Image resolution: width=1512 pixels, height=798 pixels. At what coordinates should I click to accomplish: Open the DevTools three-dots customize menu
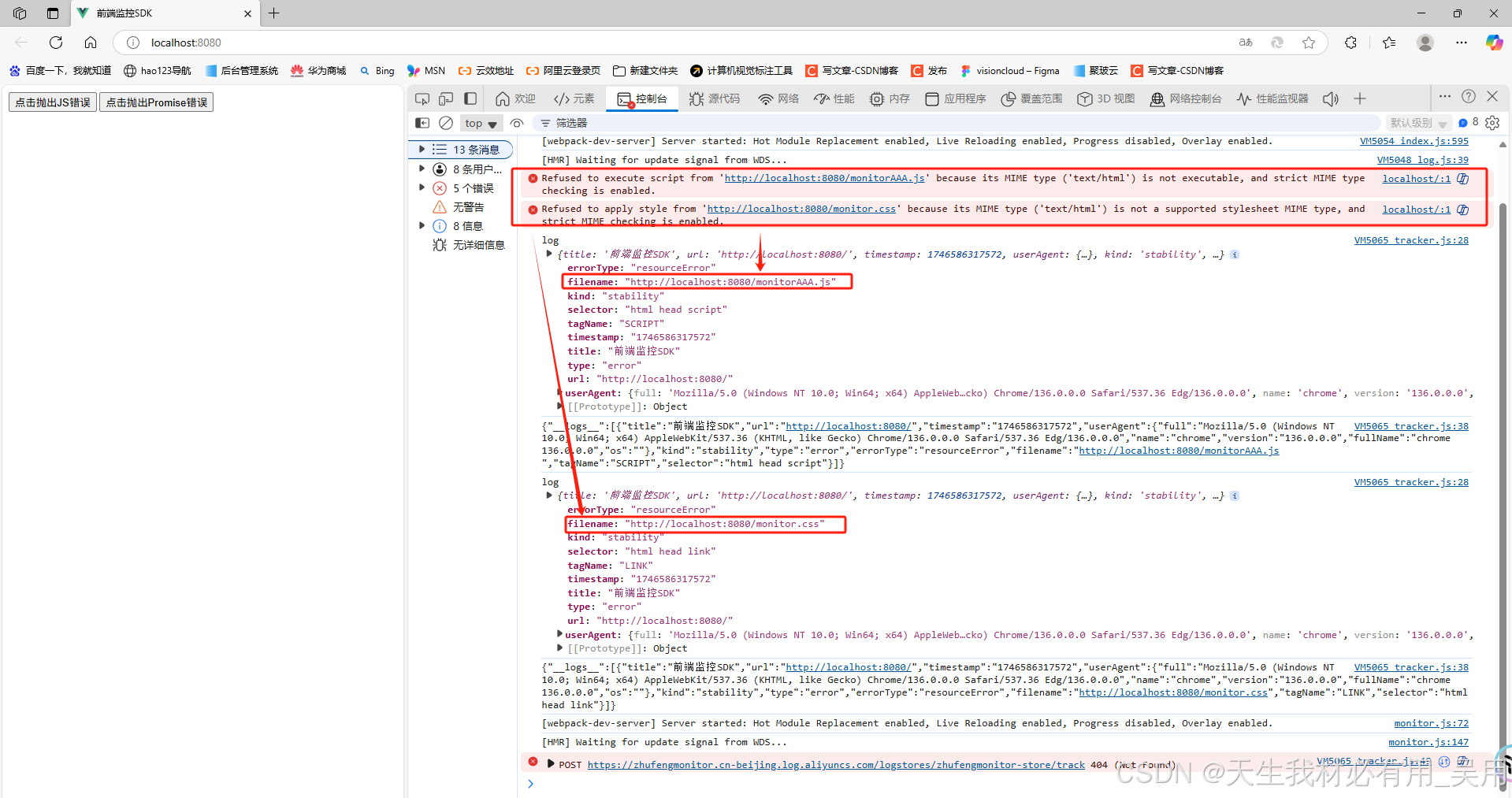pyautogui.click(x=1444, y=96)
